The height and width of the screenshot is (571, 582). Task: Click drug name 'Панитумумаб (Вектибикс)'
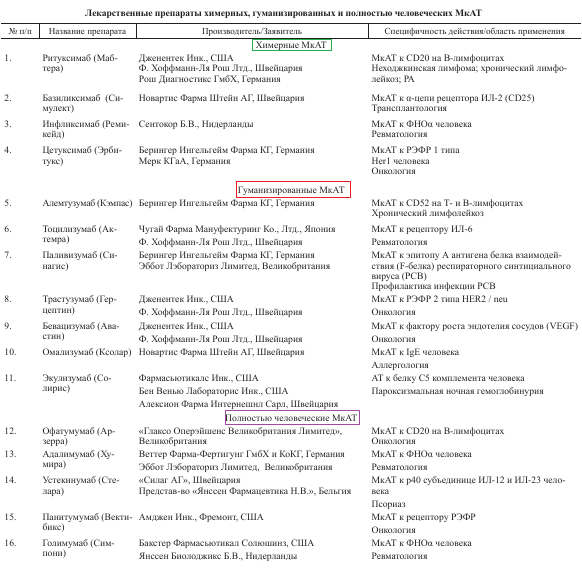pyautogui.click(x=87, y=522)
